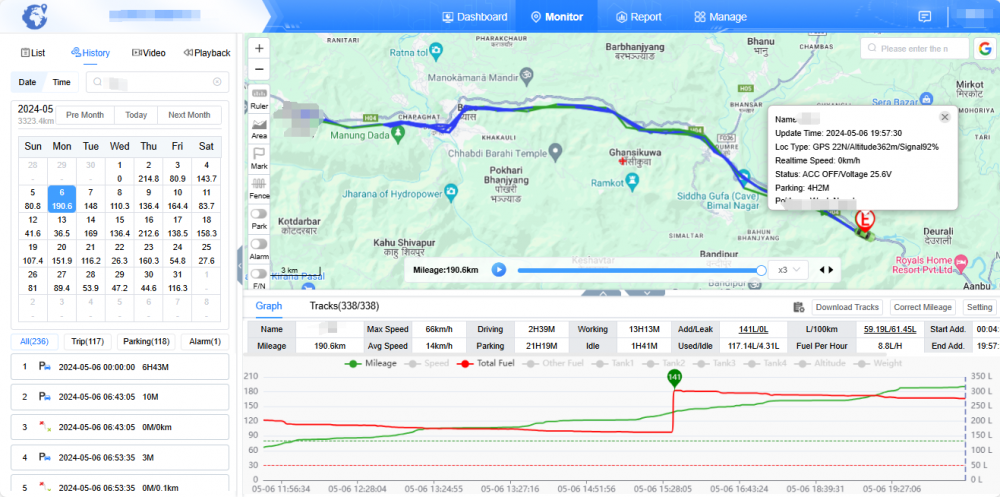Start track playback with the play button
Screen dimensions: 1000x497
(x=499, y=270)
